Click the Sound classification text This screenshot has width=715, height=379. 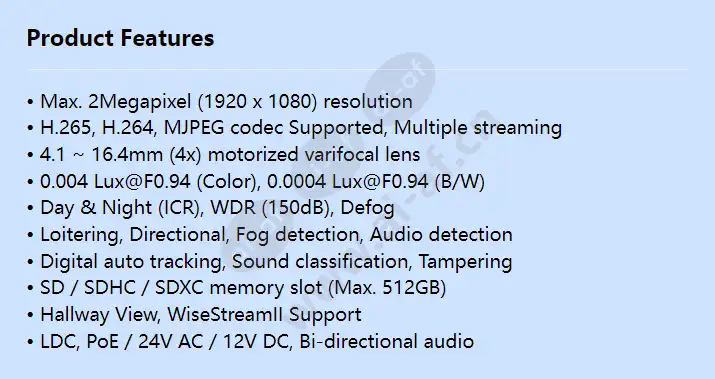[321, 261]
